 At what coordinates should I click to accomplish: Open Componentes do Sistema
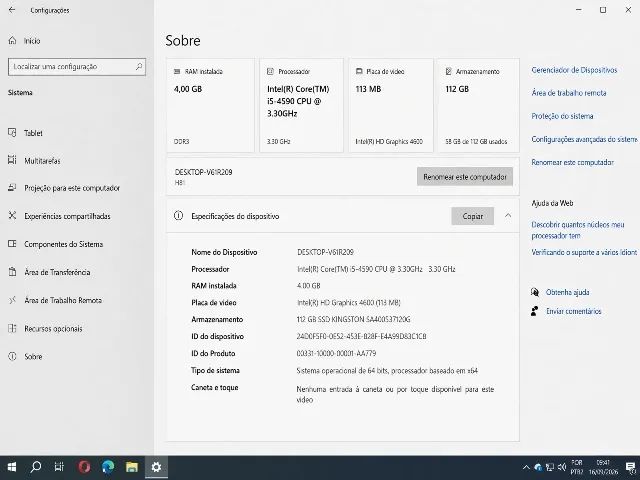63,244
